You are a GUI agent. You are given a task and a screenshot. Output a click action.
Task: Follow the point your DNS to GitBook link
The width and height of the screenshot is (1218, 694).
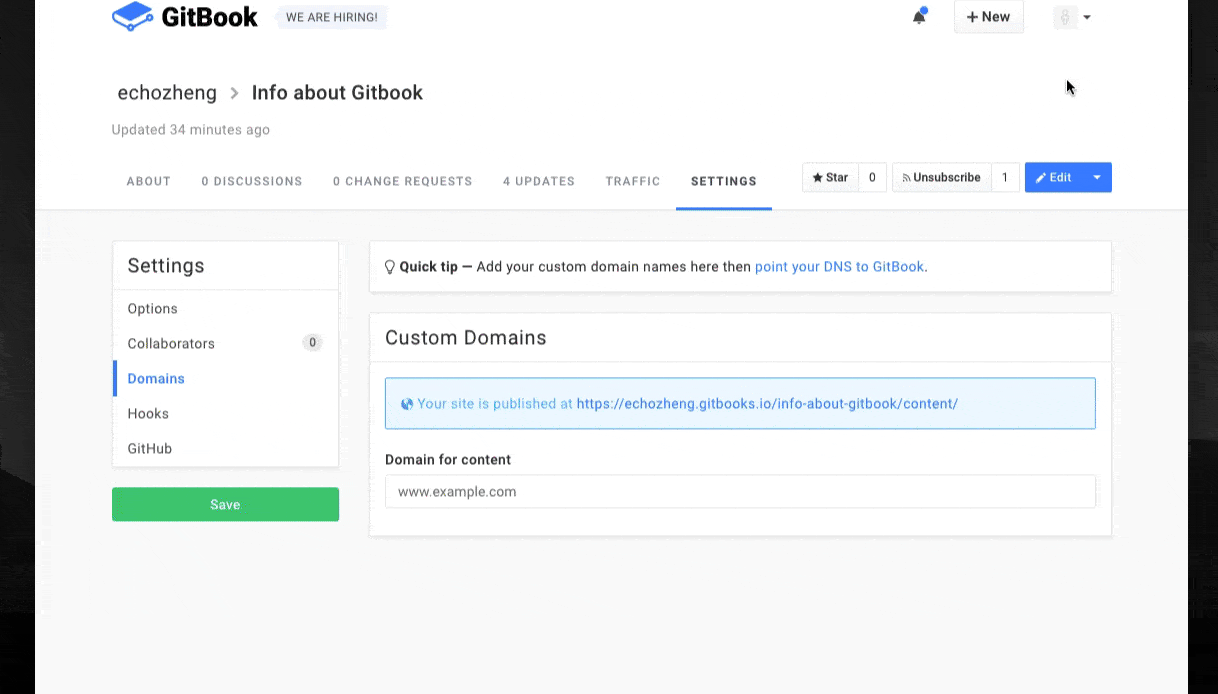(839, 266)
